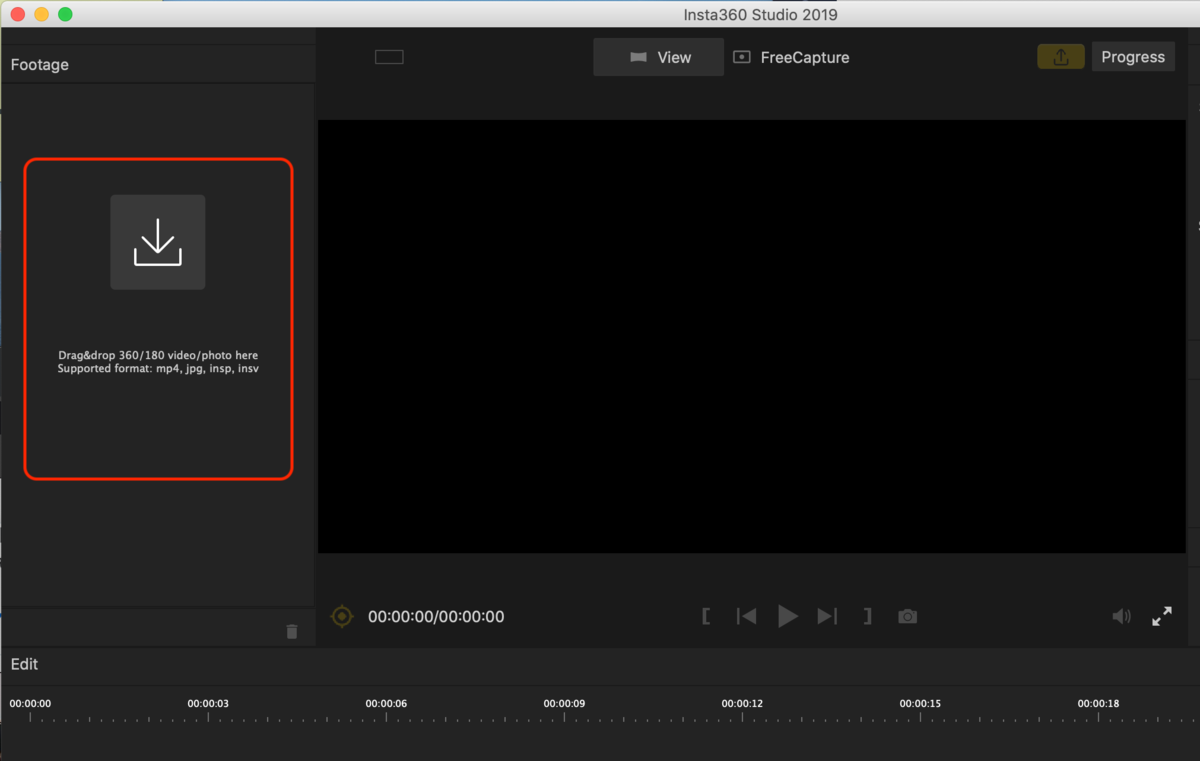Click the Edit panel header
Screen dimensions: 1200x761
tap(24, 664)
